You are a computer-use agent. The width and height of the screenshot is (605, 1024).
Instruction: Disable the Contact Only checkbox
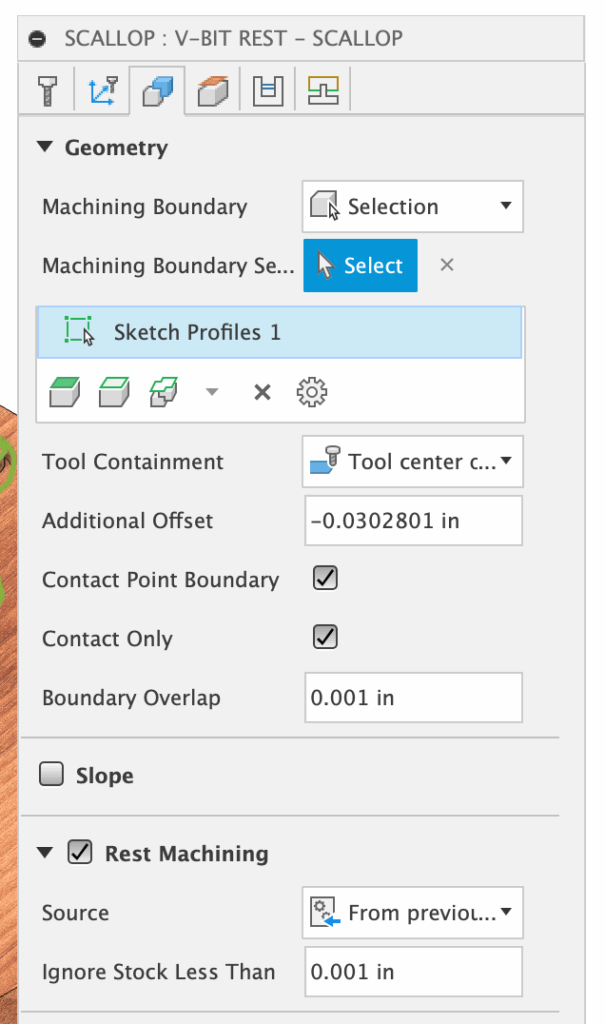click(325, 637)
